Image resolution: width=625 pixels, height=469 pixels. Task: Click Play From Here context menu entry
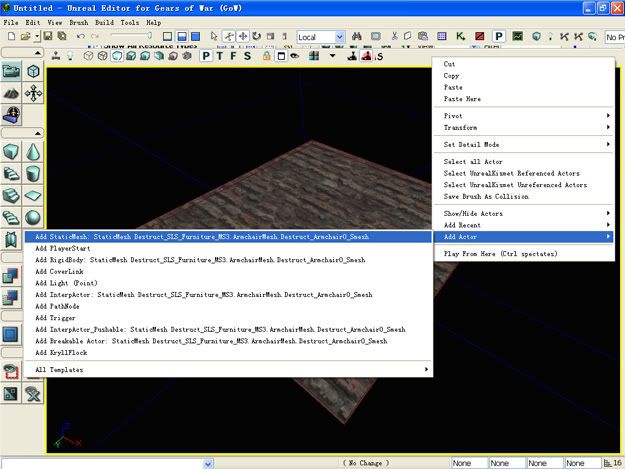pos(497,254)
